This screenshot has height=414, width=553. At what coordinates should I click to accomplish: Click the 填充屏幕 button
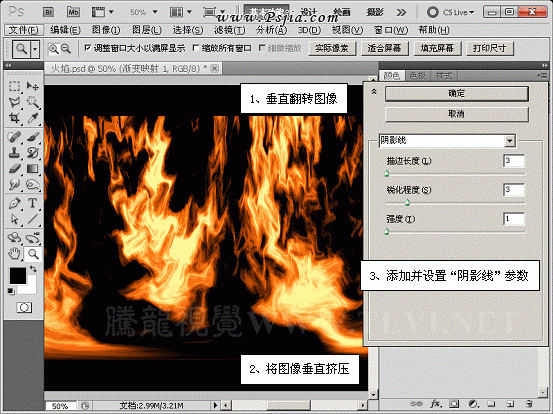pos(437,48)
